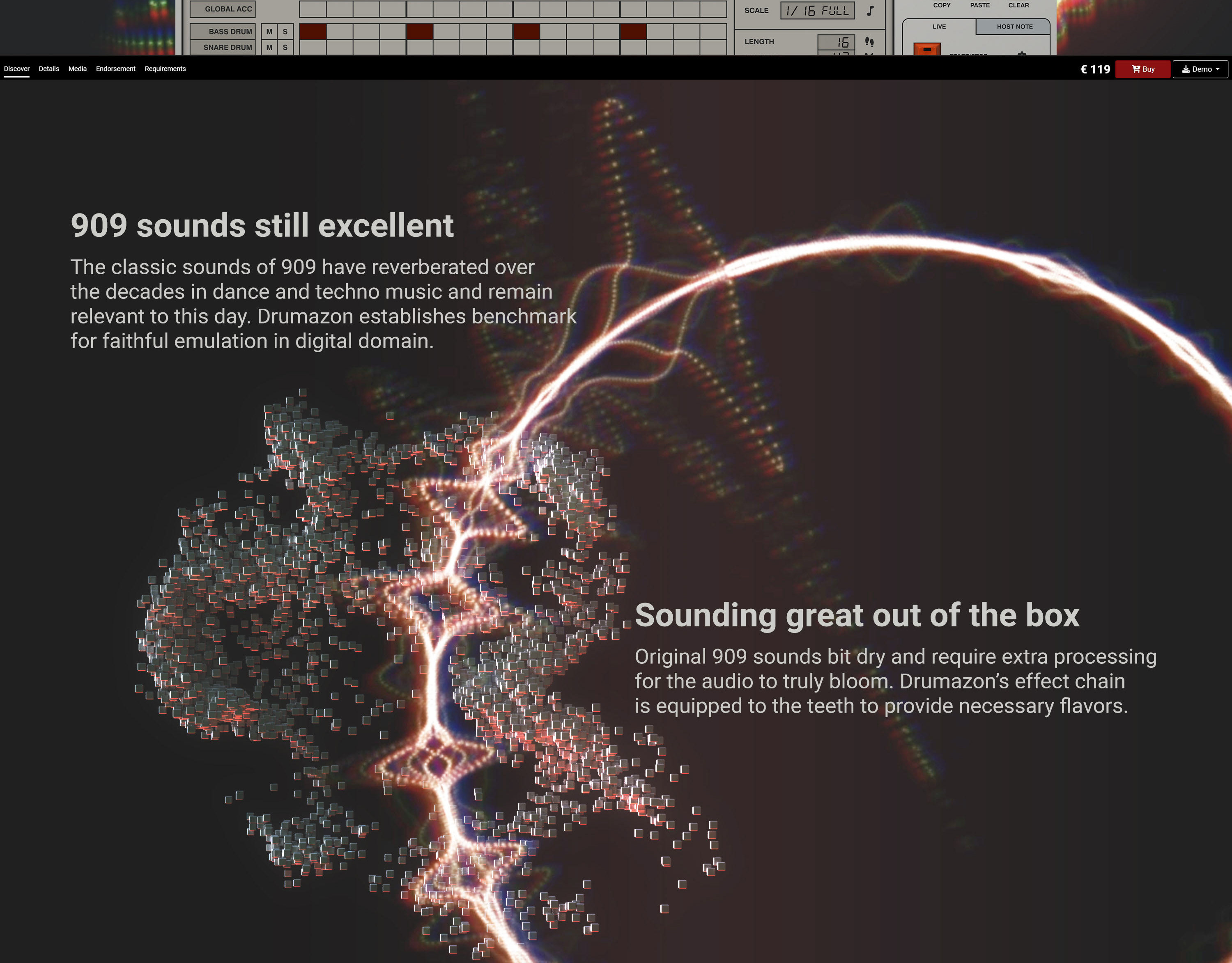Click the orange Start/Stop button
The image size is (1232, 963).
(927, 50)
